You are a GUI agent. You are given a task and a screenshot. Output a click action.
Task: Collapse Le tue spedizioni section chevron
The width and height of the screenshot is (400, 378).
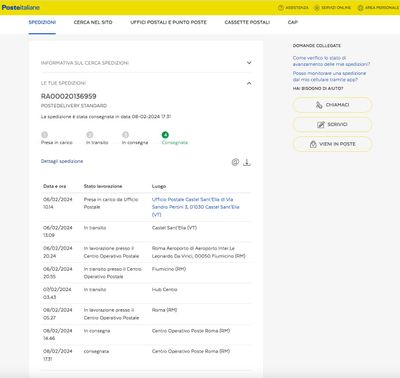click(x=249, y=83)
